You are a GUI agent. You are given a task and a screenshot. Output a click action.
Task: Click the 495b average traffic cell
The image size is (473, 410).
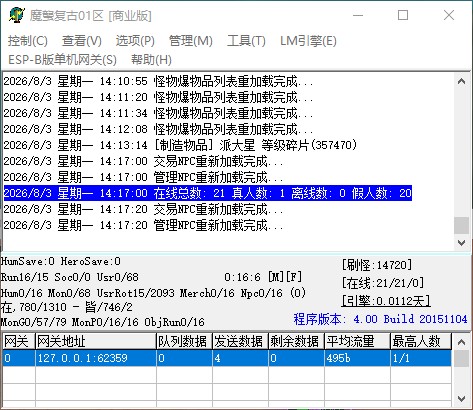pyautogui.click(x=357, y=358)
